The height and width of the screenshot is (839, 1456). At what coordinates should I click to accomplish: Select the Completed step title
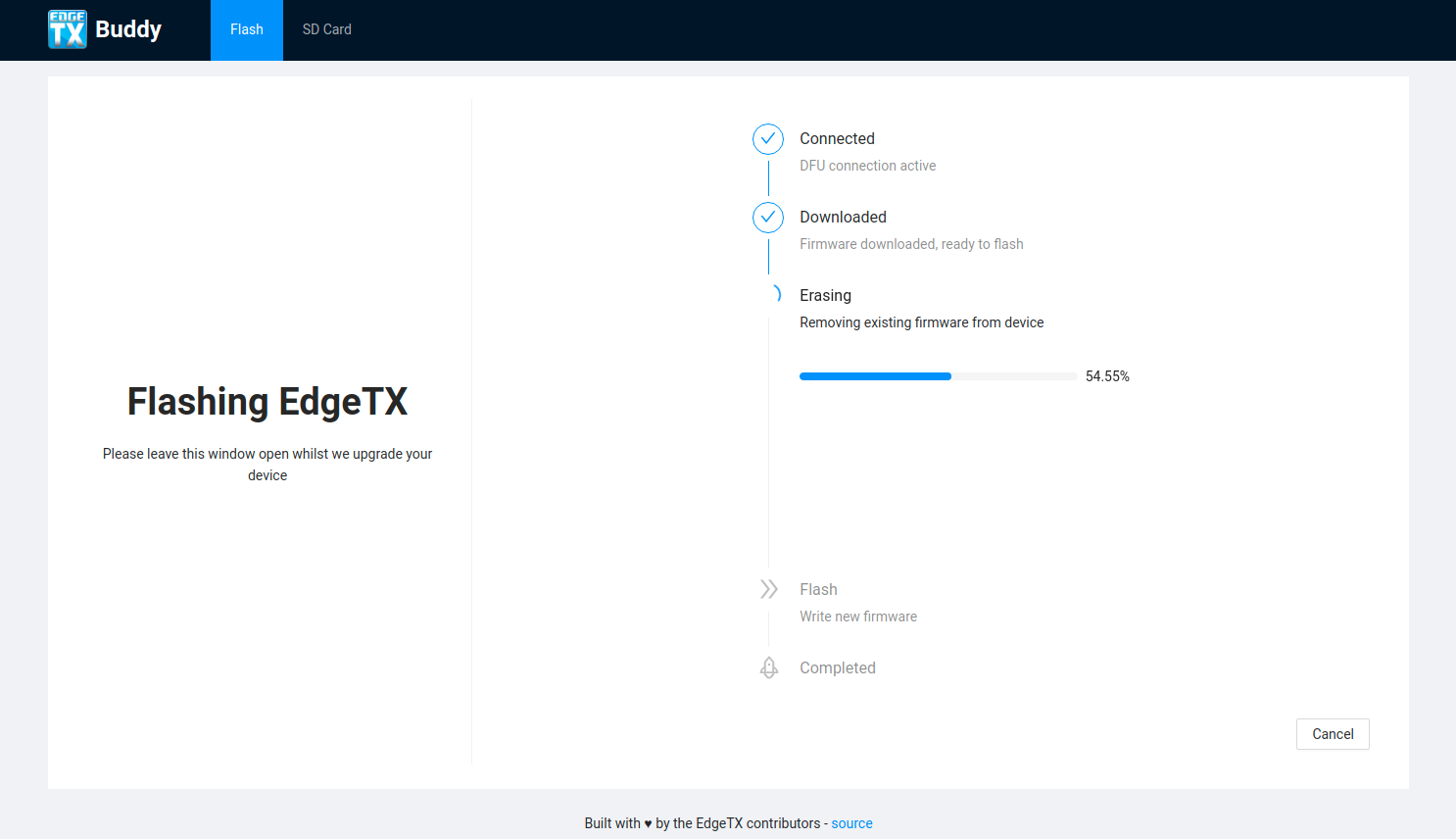[838, 668]
